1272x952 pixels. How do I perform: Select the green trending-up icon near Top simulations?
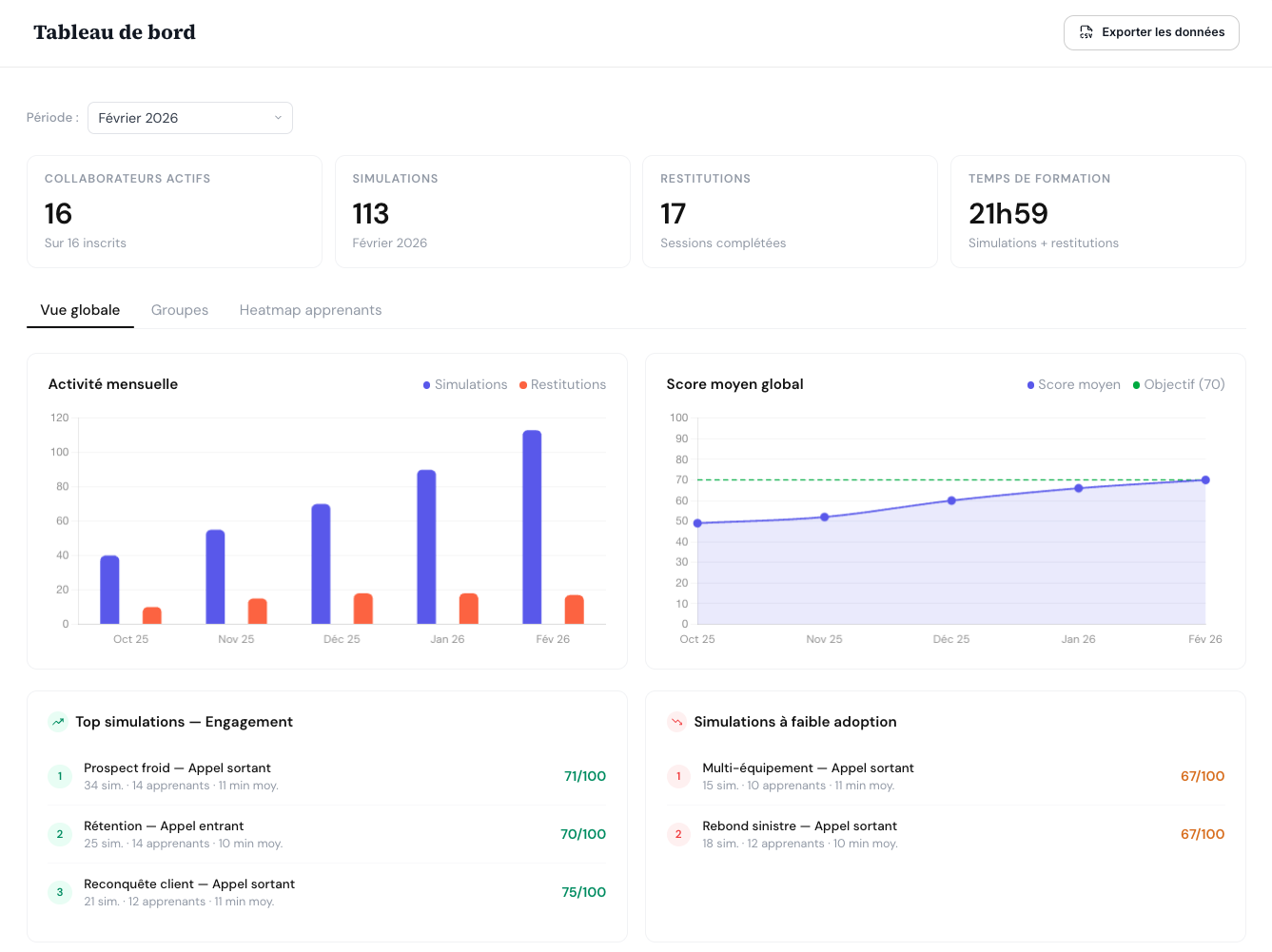[57, 722]
